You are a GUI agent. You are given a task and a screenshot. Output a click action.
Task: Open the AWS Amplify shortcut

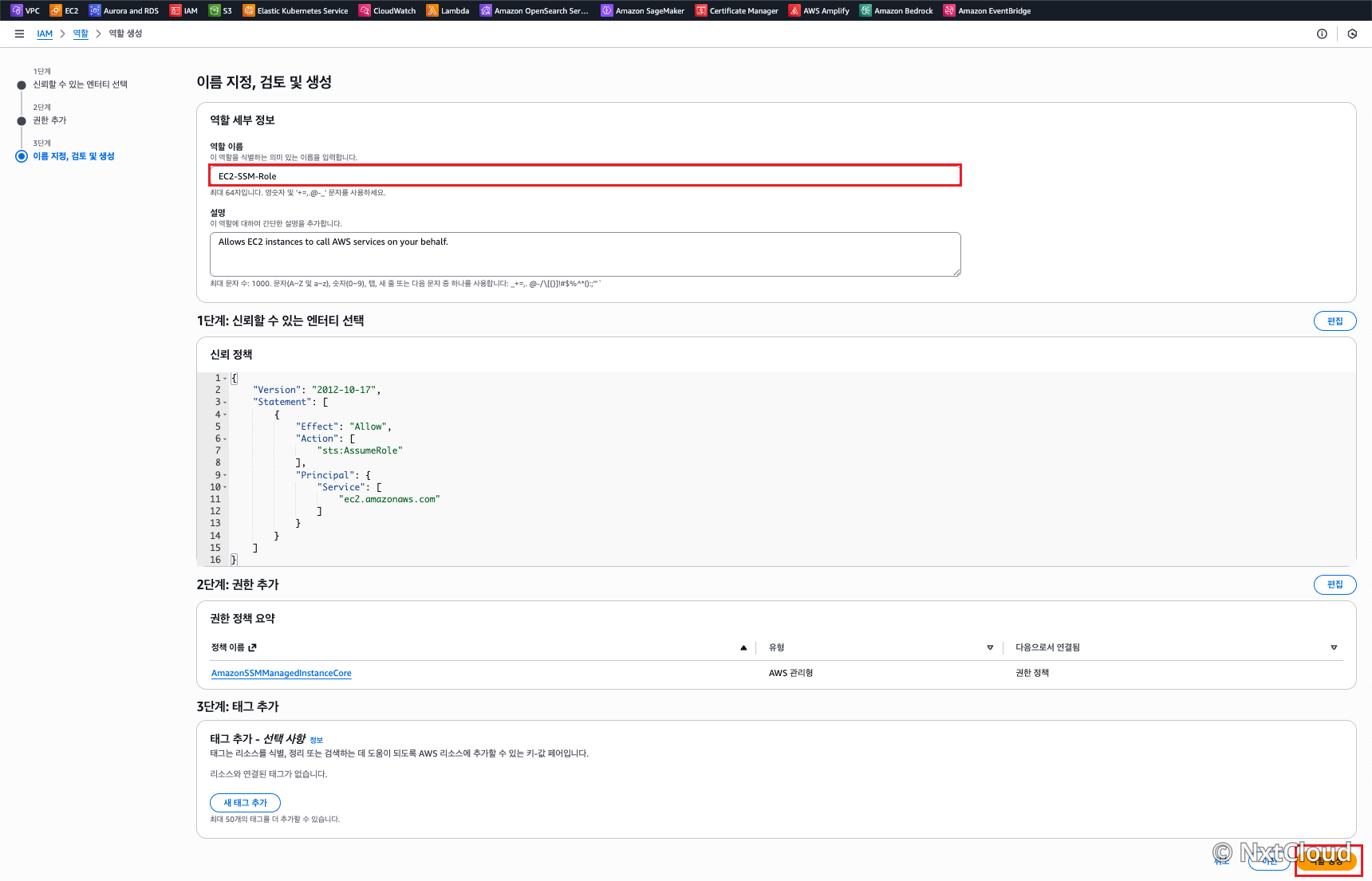pyautogui.click(x=819, y=10)
